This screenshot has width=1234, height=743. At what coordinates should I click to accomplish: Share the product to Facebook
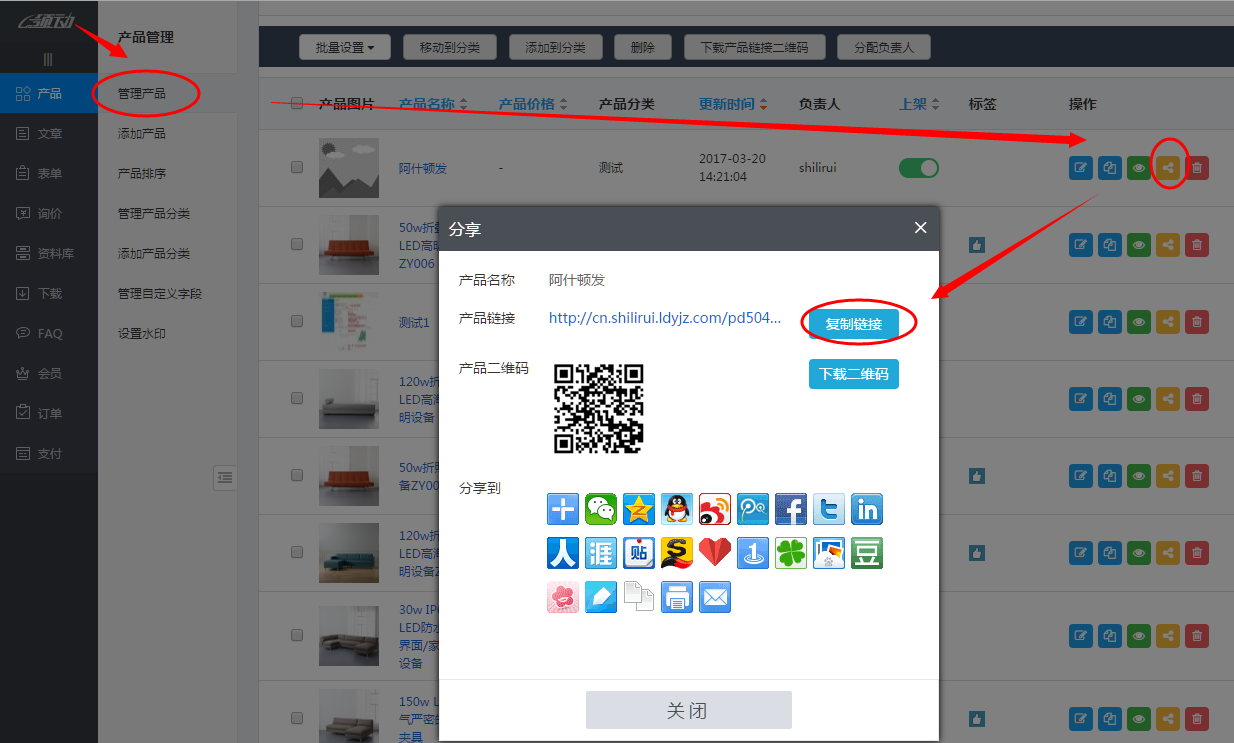point(791,509)
